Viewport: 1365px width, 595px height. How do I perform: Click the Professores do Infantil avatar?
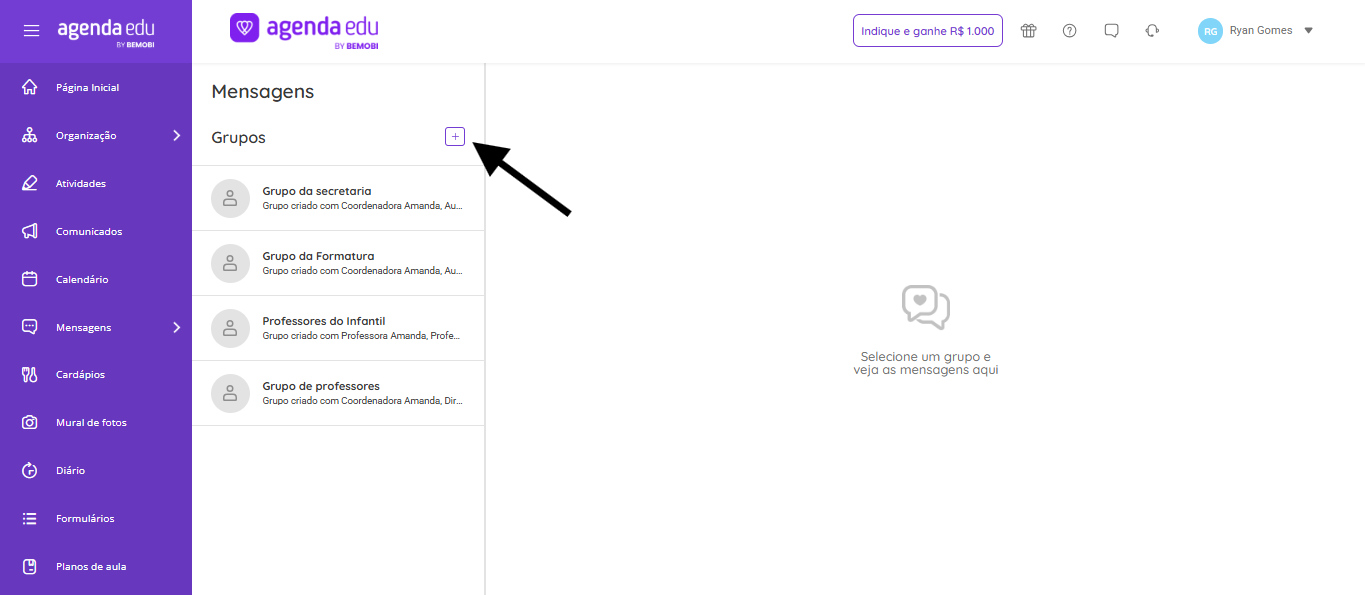(230, 328)
